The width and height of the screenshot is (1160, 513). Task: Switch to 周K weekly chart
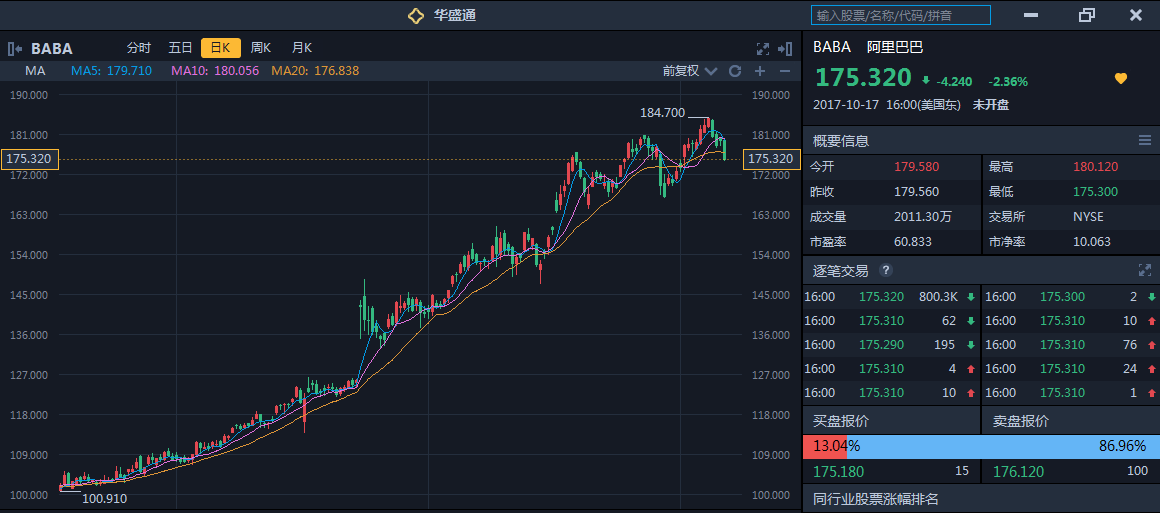tap(261, 48)
